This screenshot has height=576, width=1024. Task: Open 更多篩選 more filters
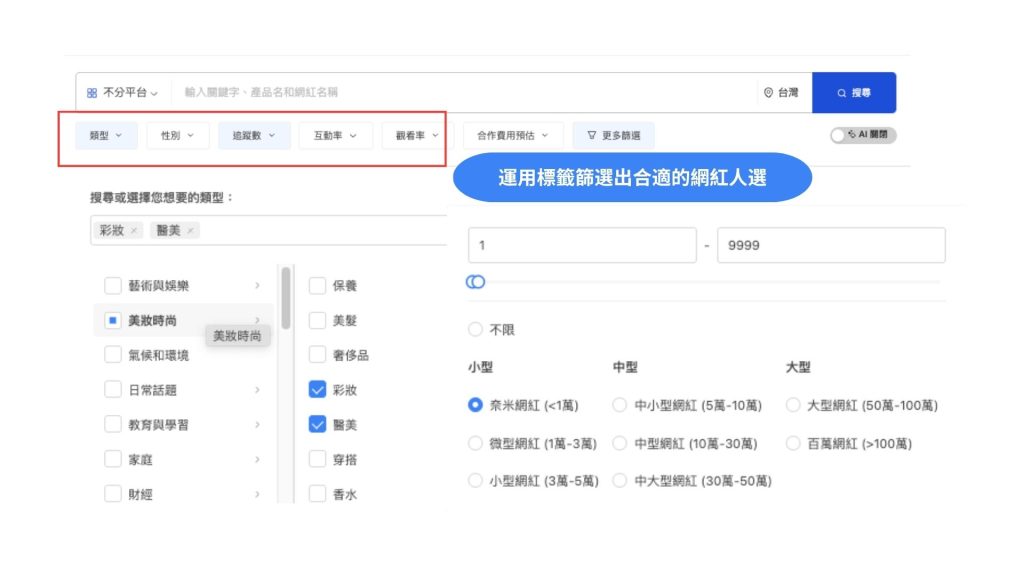pyautogui.click(x=614, y=135)
